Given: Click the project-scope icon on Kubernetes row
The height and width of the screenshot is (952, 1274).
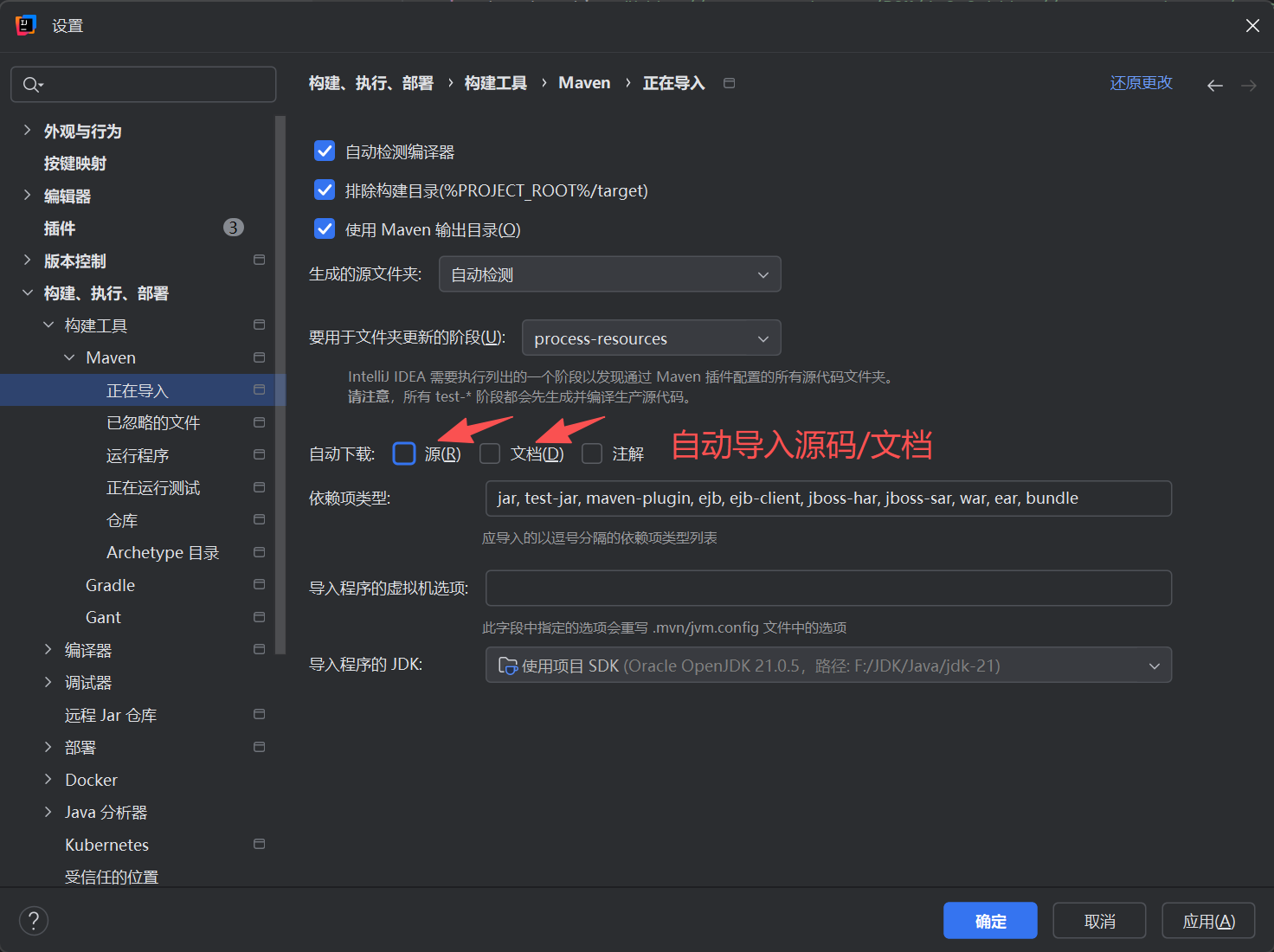Looking at the screenshot, I should click(x=259, y=844).
